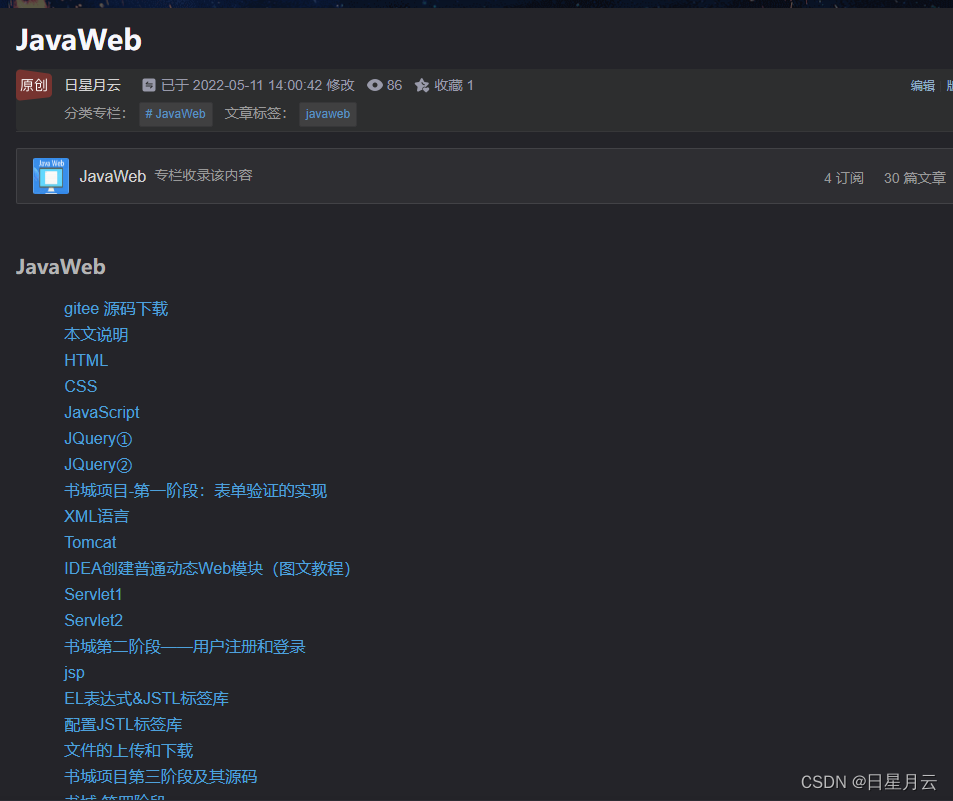Click the 86 view count

pyautogui.click(x=394, y=86)
